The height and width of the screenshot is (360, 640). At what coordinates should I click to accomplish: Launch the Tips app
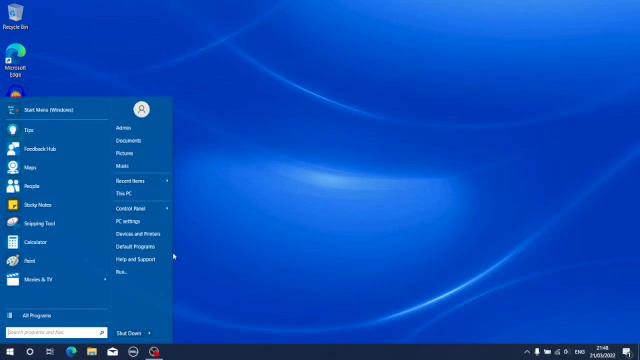tap(56, 130)
